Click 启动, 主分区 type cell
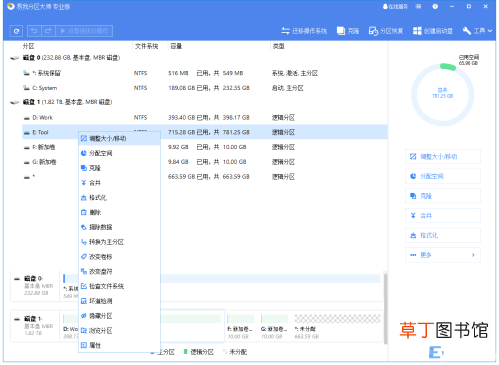 [288, 88]
